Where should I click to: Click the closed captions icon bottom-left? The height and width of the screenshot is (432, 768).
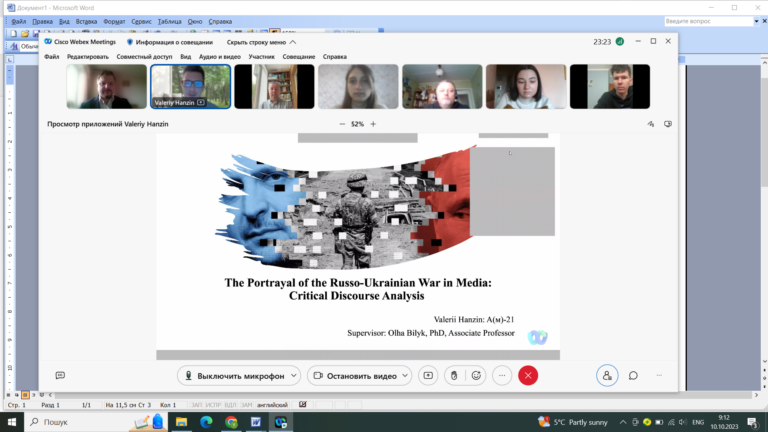click(x=60, y=376)
